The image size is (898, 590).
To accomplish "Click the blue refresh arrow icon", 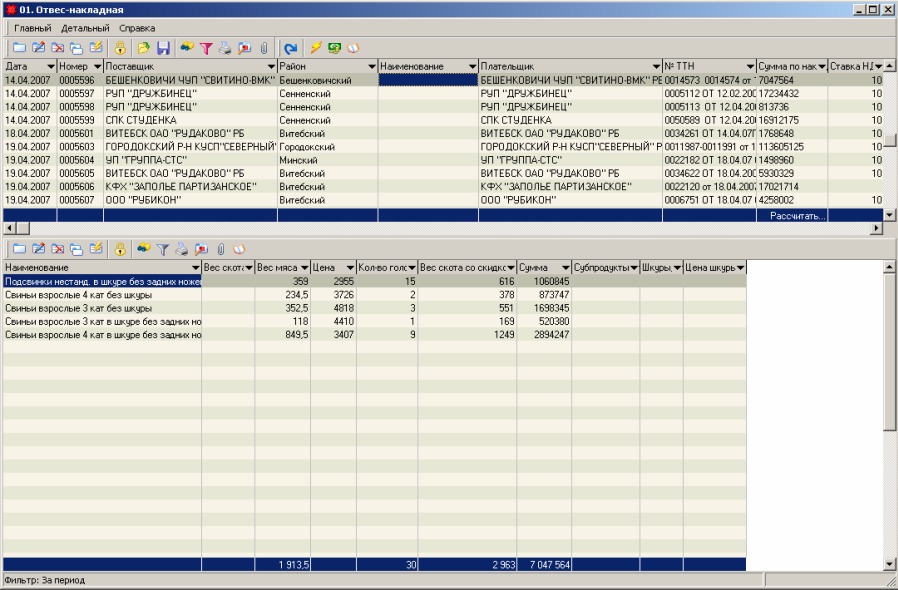I will click(x=290, y=47).
